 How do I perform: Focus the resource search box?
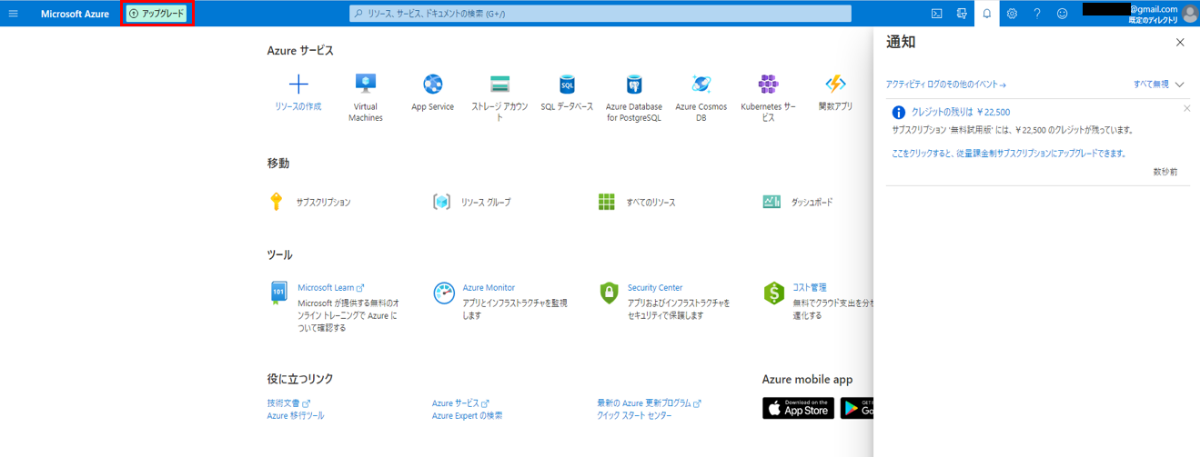point(601,14)
